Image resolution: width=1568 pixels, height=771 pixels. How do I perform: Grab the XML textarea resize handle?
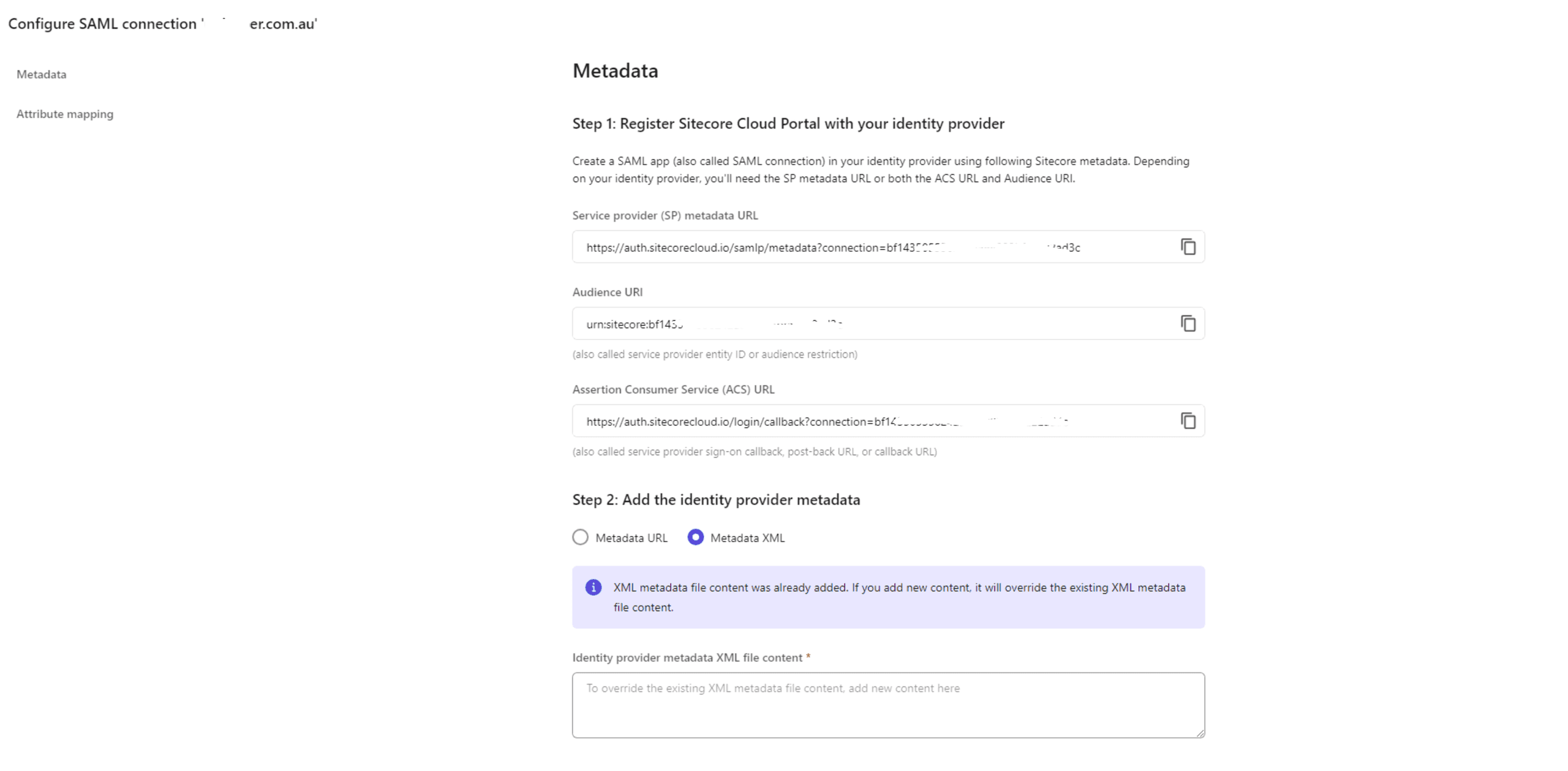(1199, 732)
